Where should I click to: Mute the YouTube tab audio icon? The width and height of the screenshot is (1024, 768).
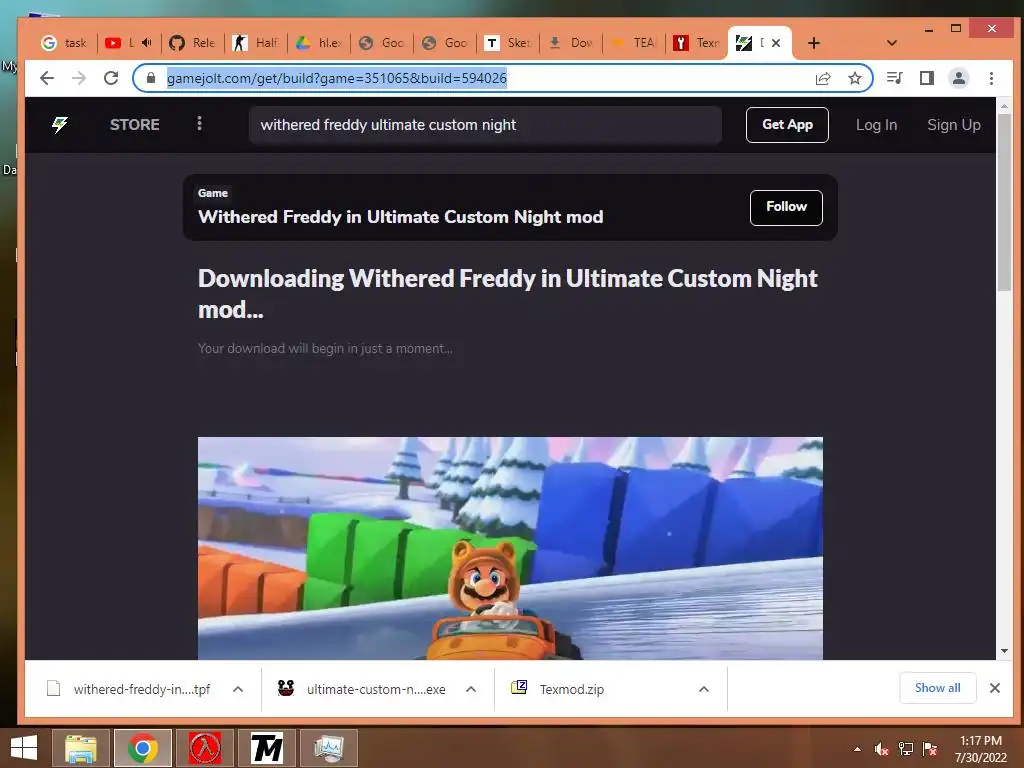coord(147,43)
